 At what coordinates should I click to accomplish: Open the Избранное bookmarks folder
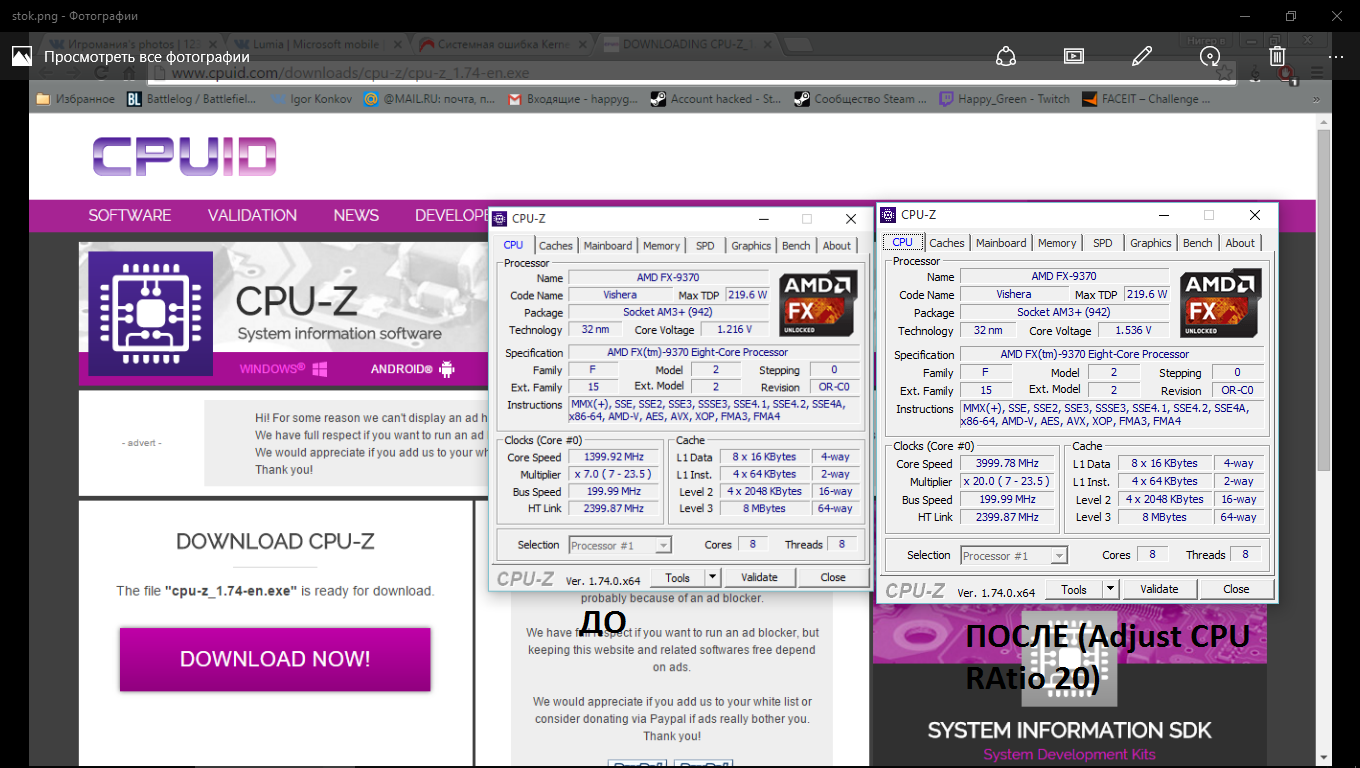click(76, 99)
